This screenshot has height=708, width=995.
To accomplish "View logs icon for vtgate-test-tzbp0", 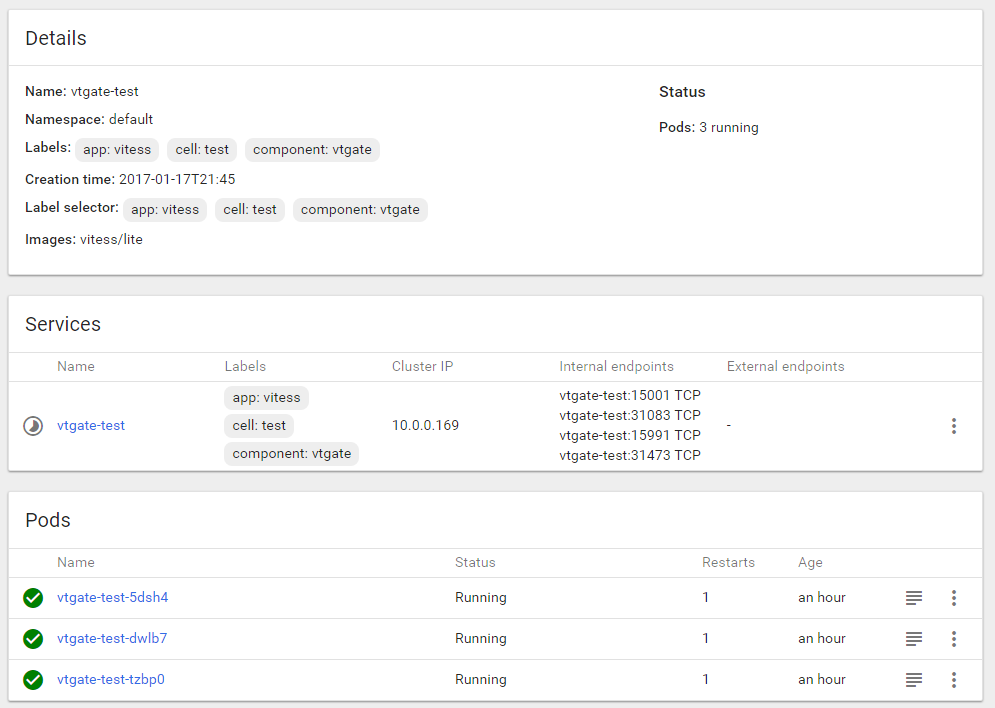I will 913,680.
